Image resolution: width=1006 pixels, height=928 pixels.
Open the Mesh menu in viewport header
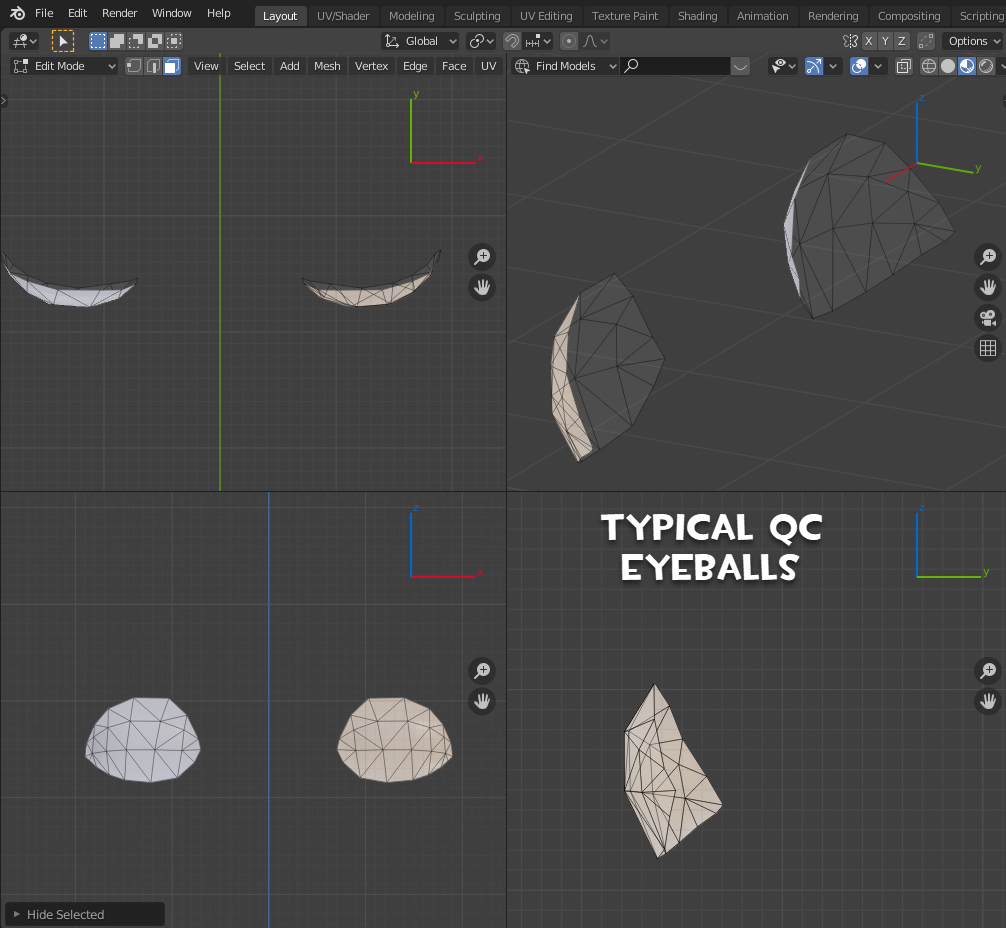click(x=327, y=66)
